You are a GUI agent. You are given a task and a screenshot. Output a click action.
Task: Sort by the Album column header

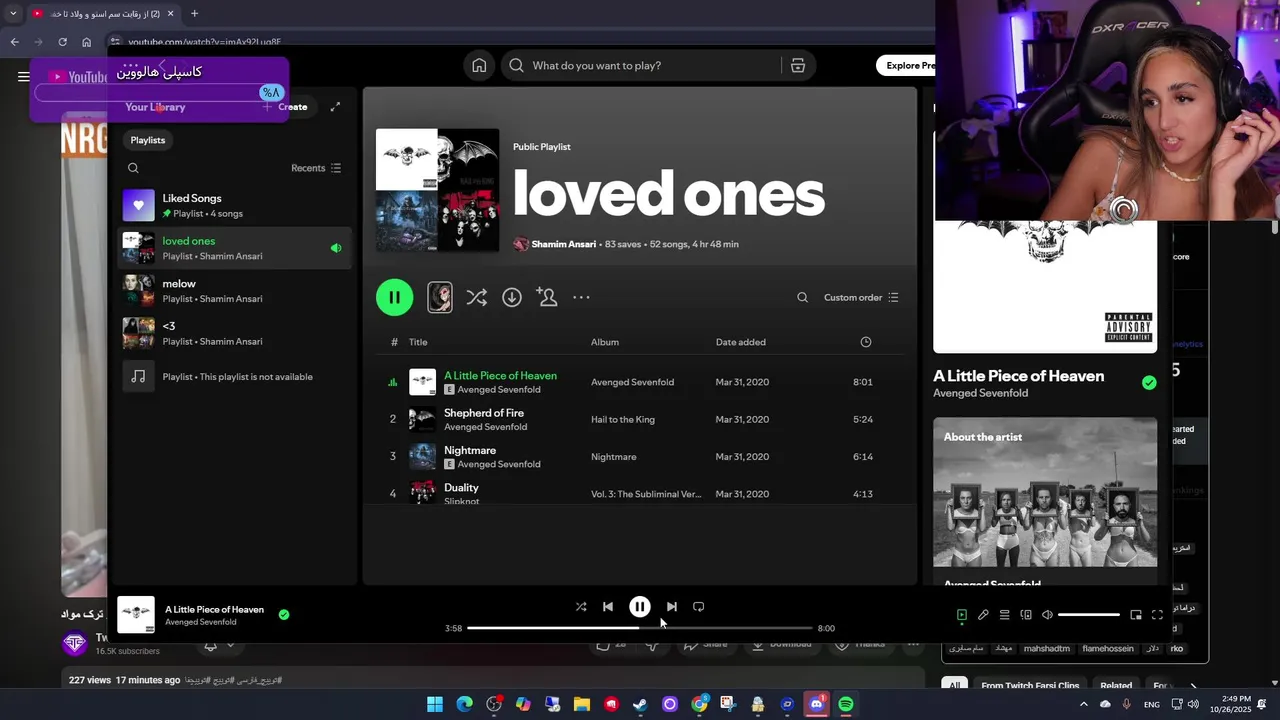(x=605, y=342)
